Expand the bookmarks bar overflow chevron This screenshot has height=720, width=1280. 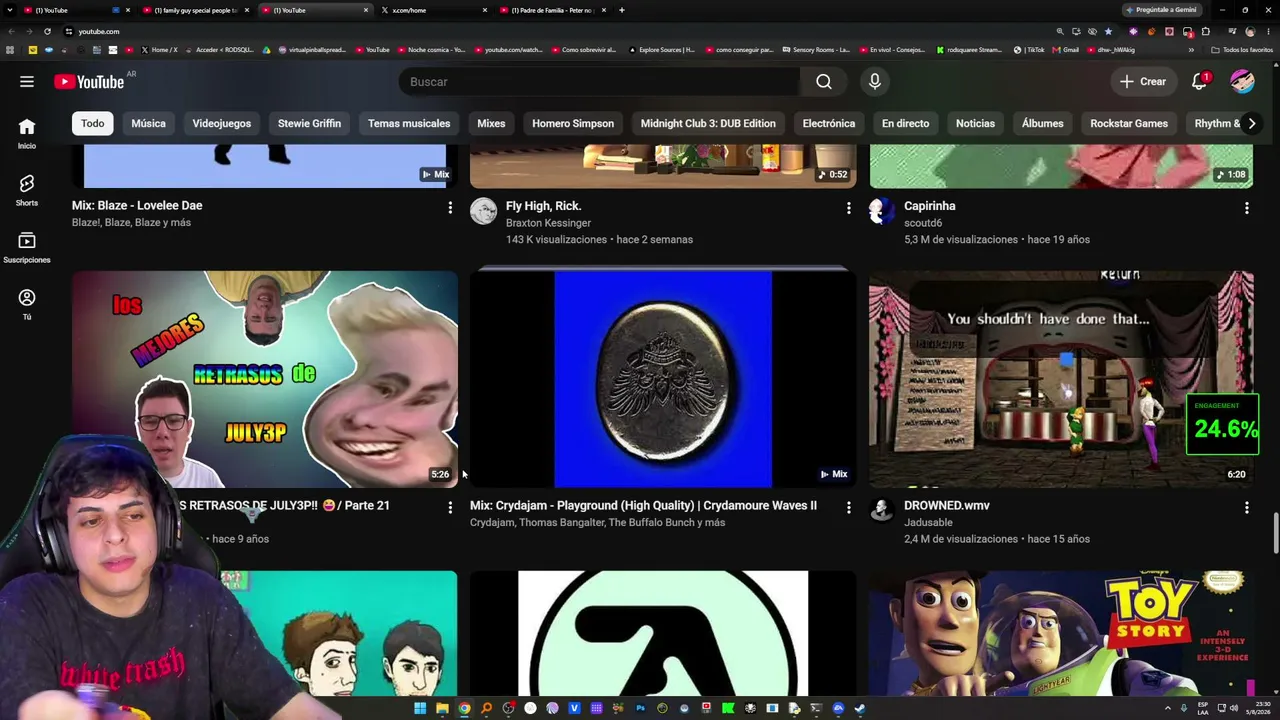1191,50
